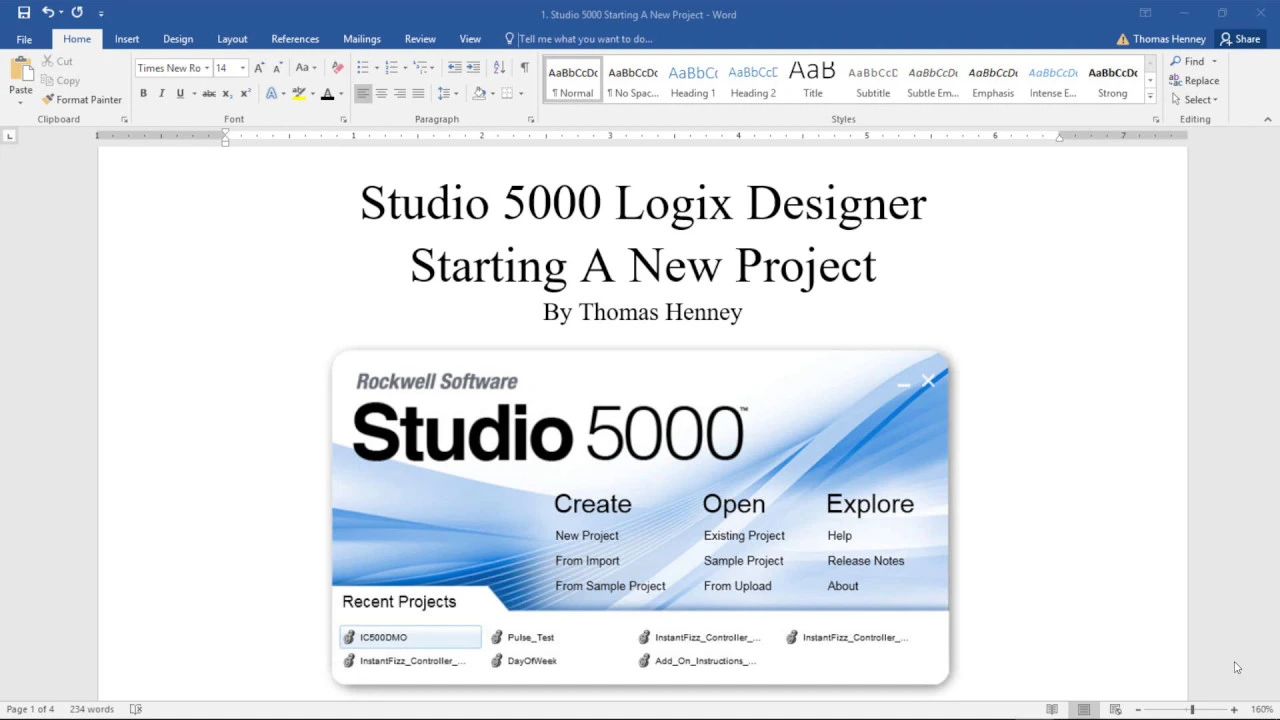Viewport: 1280px width, 720px height.
Task: Click zoom in plus in status bar
Action: 1234,710
